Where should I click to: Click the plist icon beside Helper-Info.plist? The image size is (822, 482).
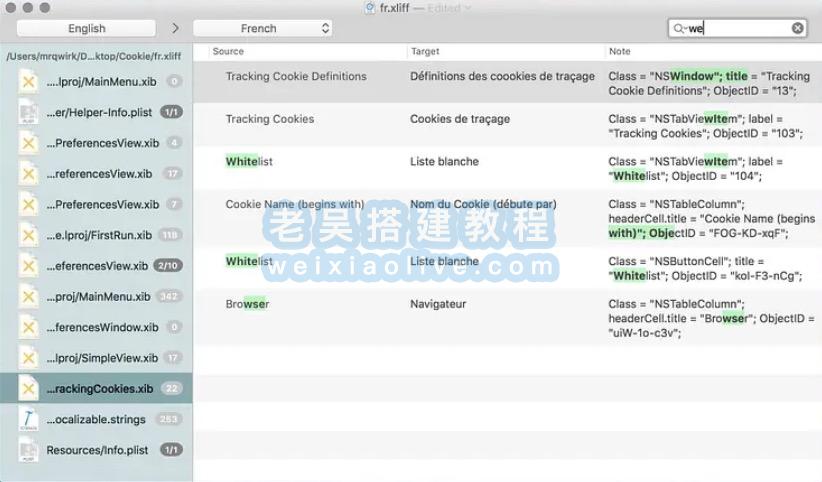click(x=28, y=112)
